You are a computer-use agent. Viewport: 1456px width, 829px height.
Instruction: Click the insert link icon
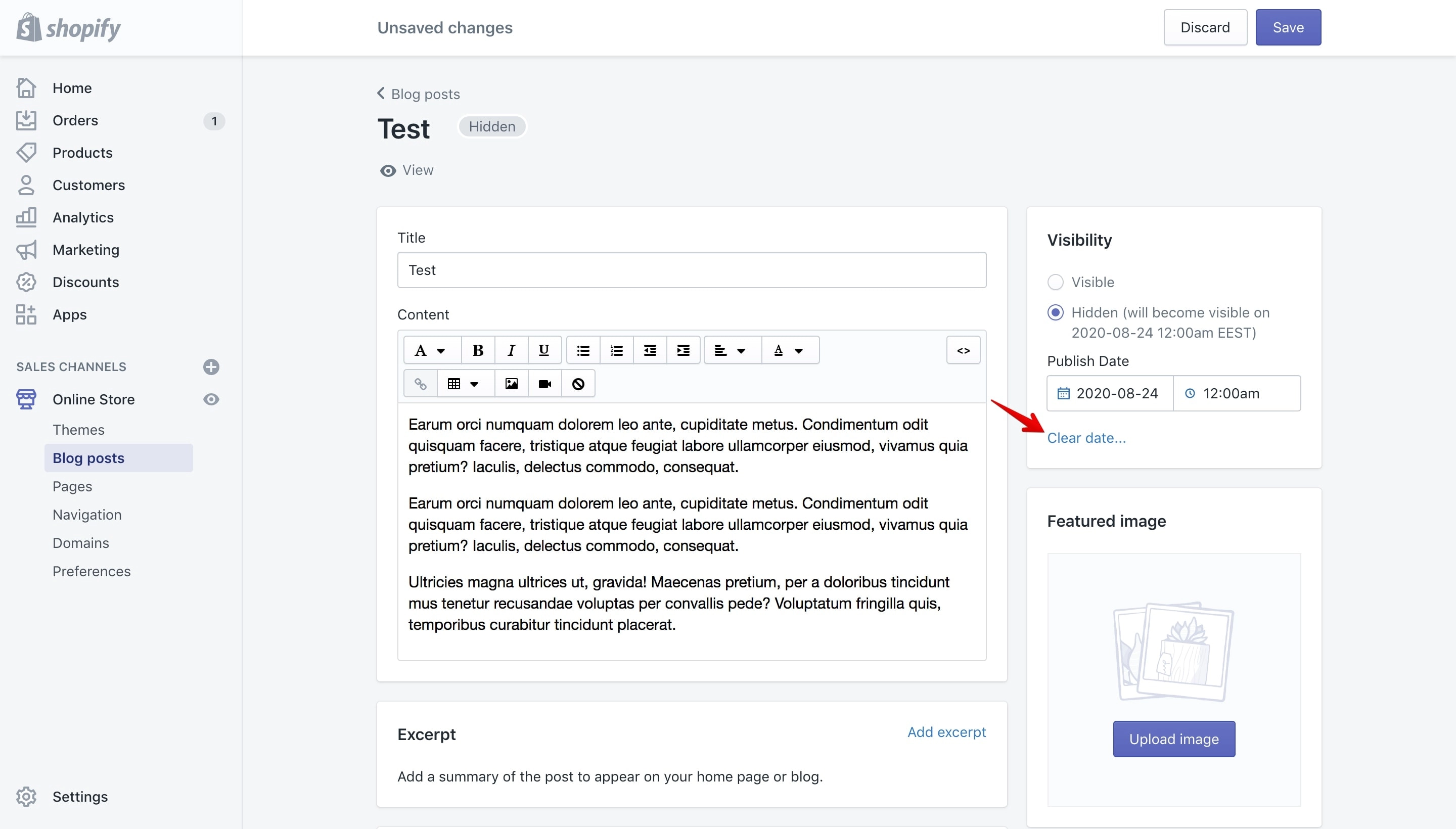coord(420,384)
